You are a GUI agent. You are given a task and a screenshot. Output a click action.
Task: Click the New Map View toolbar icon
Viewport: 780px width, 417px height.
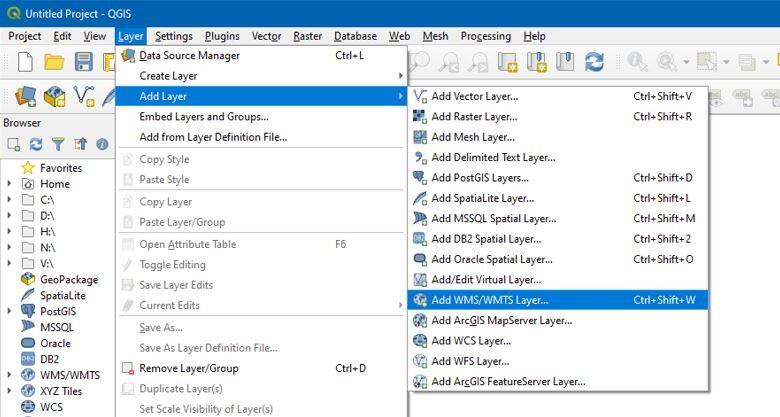[508, 62]
